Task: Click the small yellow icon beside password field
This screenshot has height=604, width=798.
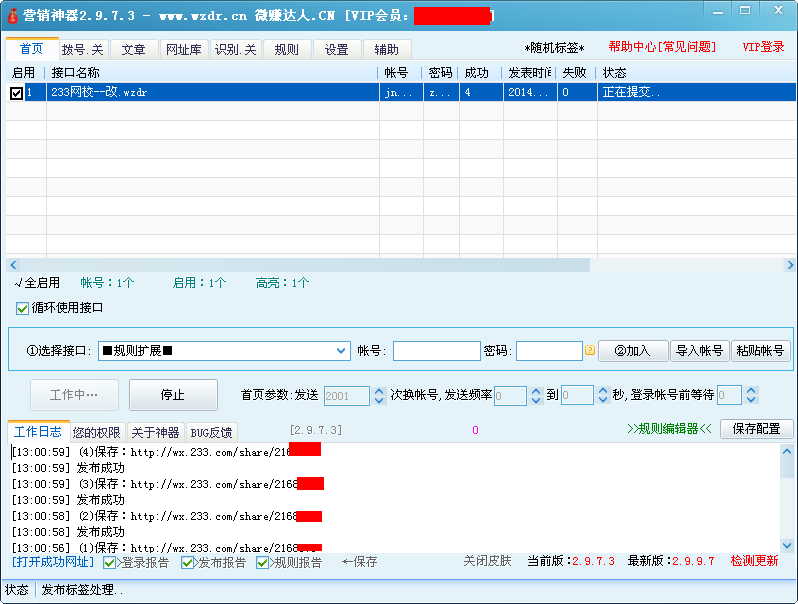Action: point(590,351)
